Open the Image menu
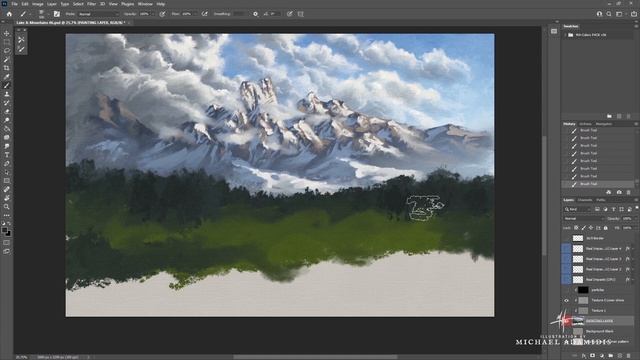Viewport: 640px width, 360px height. point(38,4)
